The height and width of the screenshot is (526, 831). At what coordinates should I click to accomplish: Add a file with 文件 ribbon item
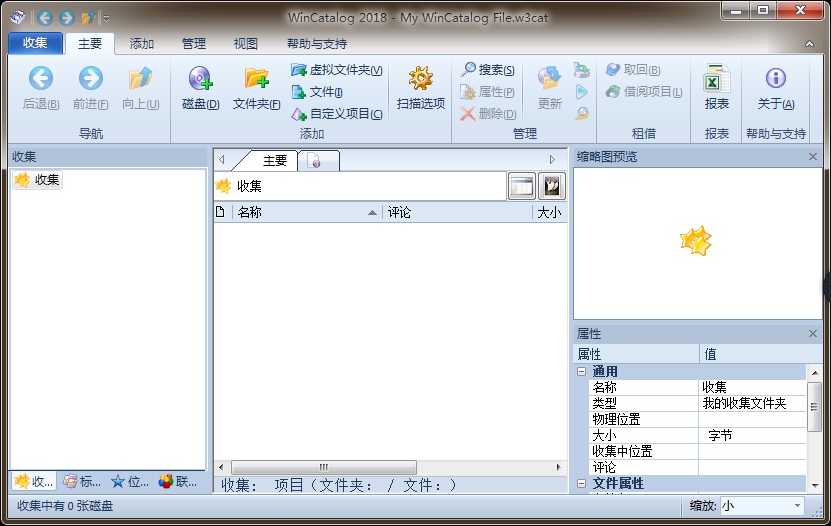click(317, 92)
